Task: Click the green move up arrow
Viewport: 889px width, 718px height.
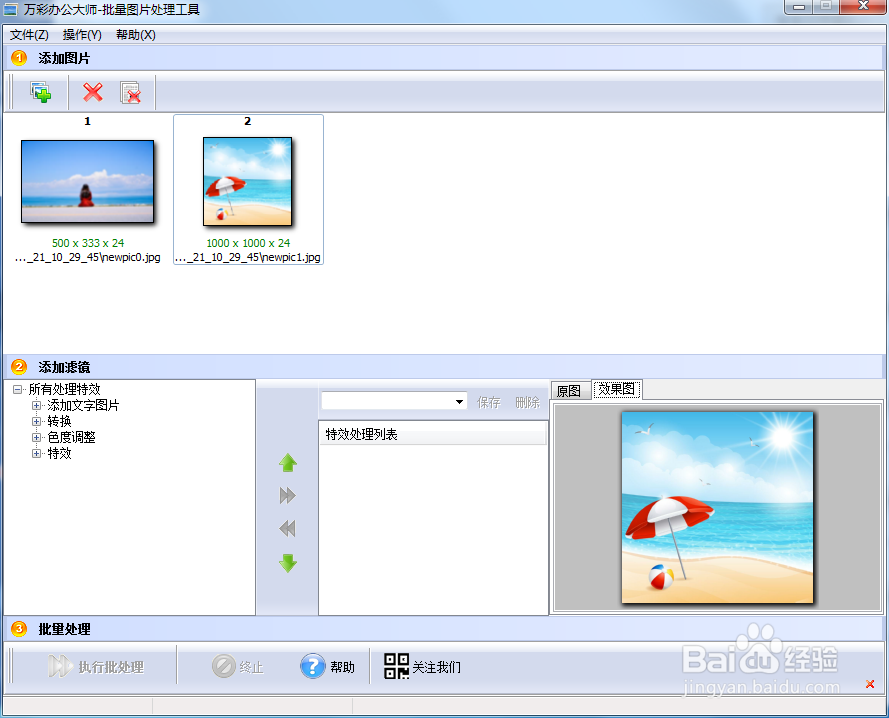Action: pyautogui.click(x=288, y=463)
